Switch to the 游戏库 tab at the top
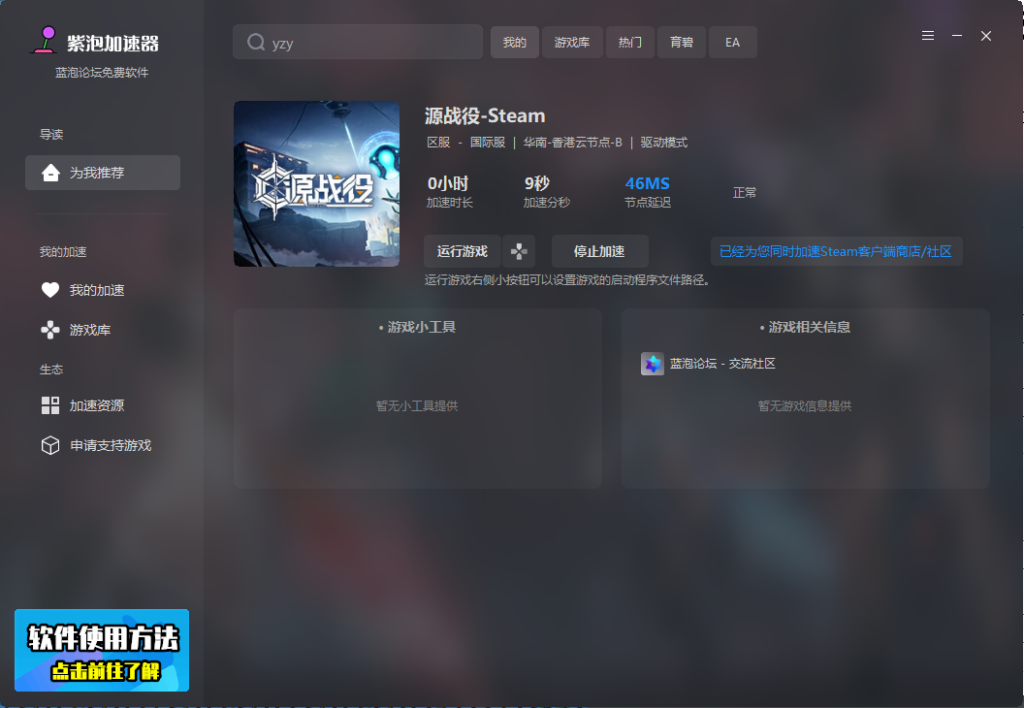The width and height of the screenshot is (1024, 708). [572, 42]
